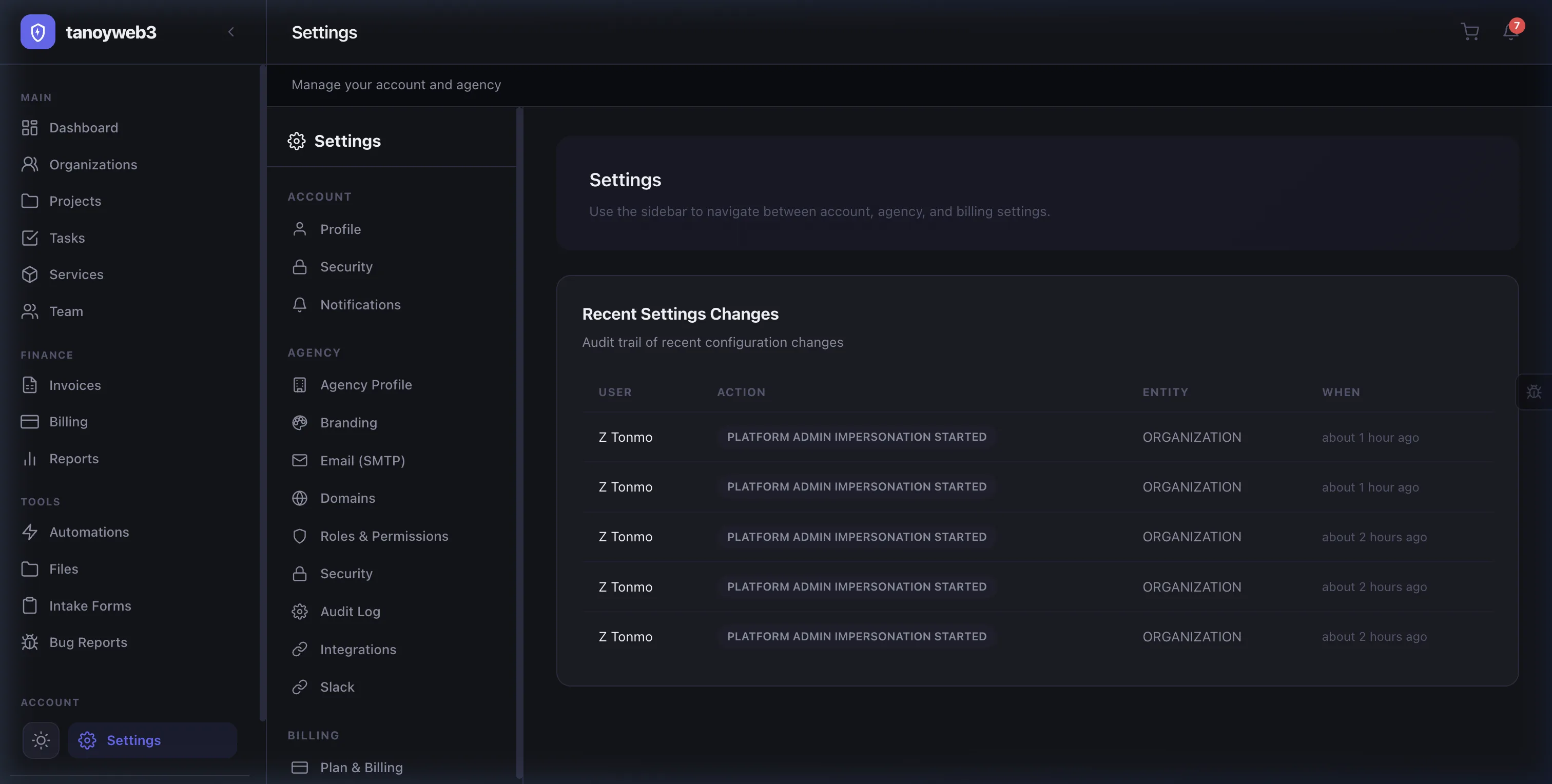Screen dimensions: 1552x784
Task: Open Plan & Billing under BILLING
Action: pyautogui.click(x=361, y=767)
